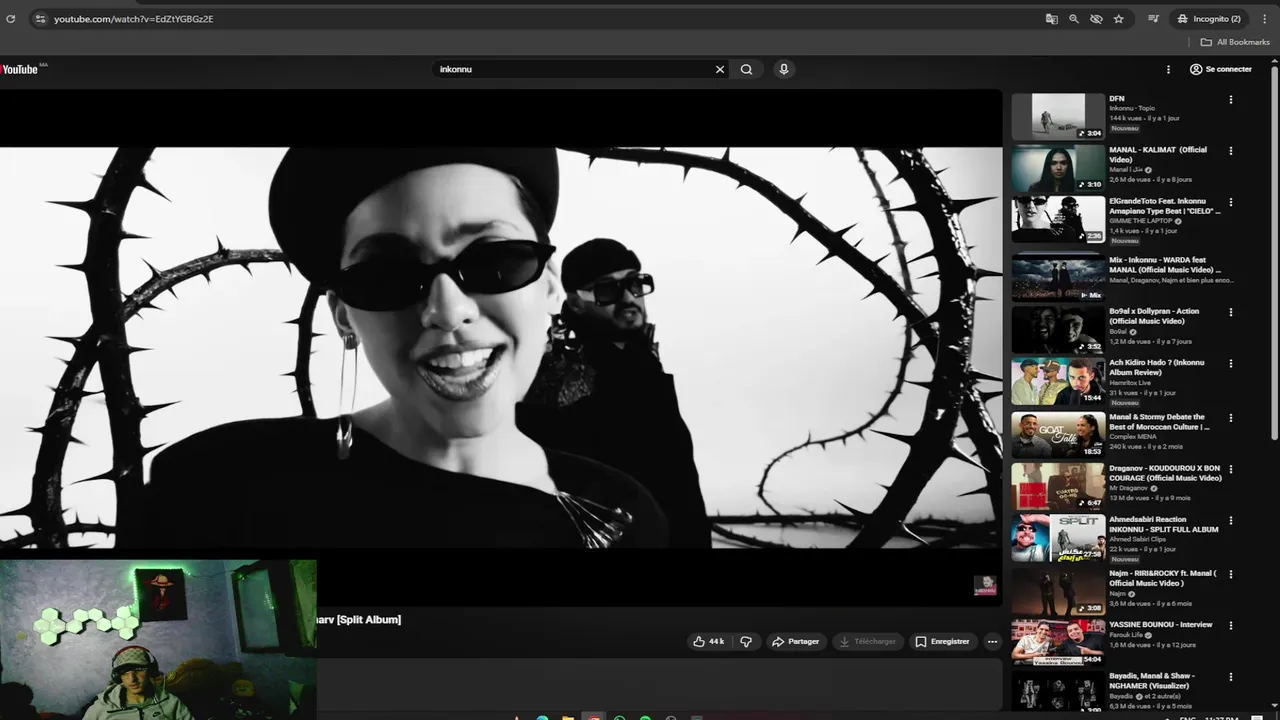
Task: Open the DFN video thumbnail
Action: 1058,116
